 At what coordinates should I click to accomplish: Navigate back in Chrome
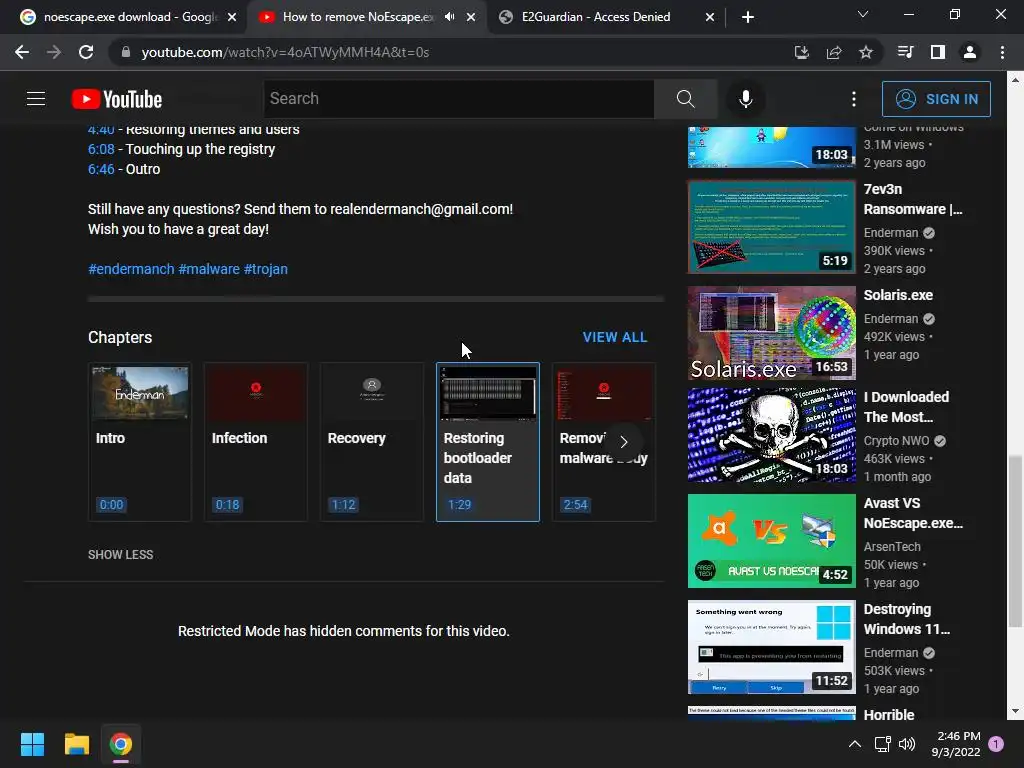[x=22, y=52]
